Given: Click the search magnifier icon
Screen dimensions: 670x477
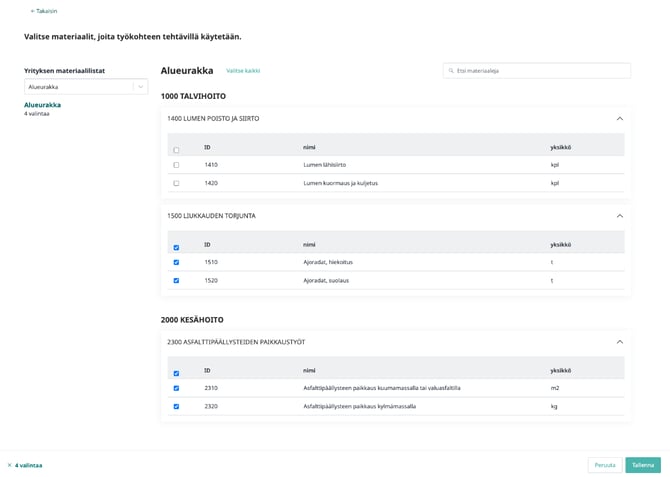Looking at the screenshot, I should [451, 71].
